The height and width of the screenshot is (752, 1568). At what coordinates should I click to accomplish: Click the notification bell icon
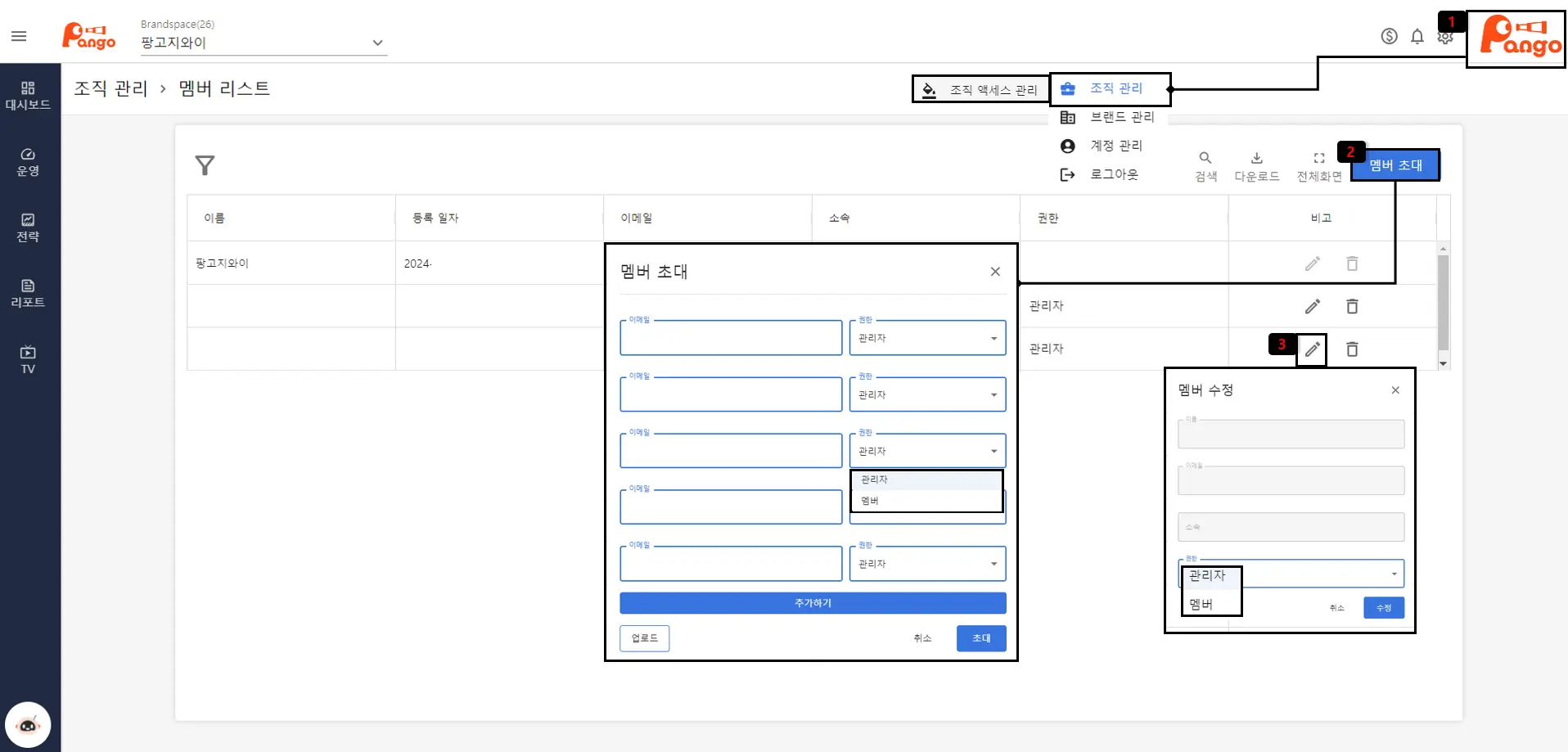tap(1417, 37)
